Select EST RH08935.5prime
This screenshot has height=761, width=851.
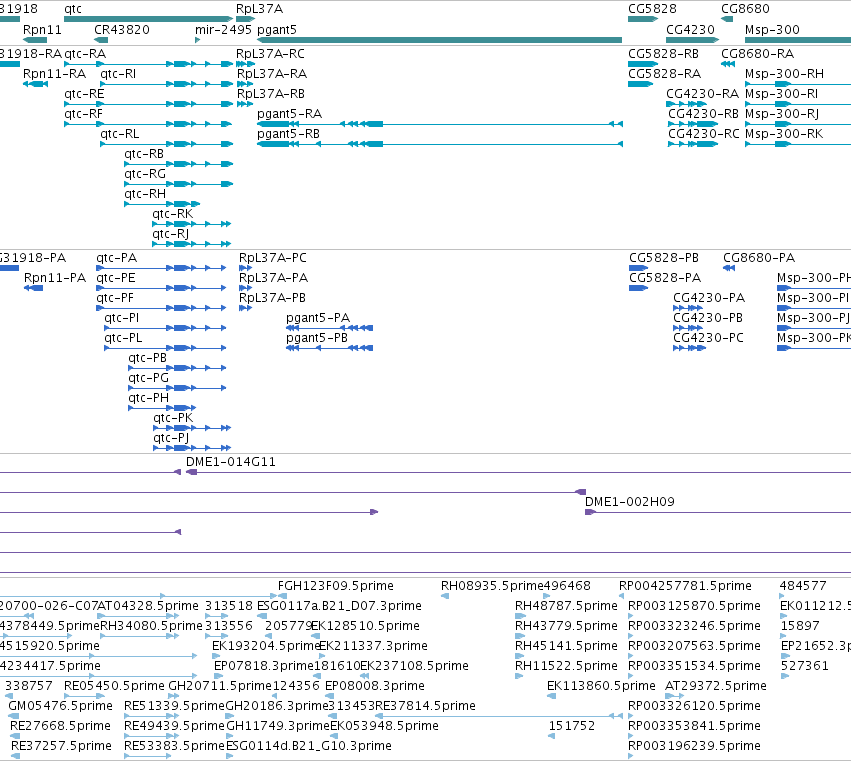tap(492, 586)
